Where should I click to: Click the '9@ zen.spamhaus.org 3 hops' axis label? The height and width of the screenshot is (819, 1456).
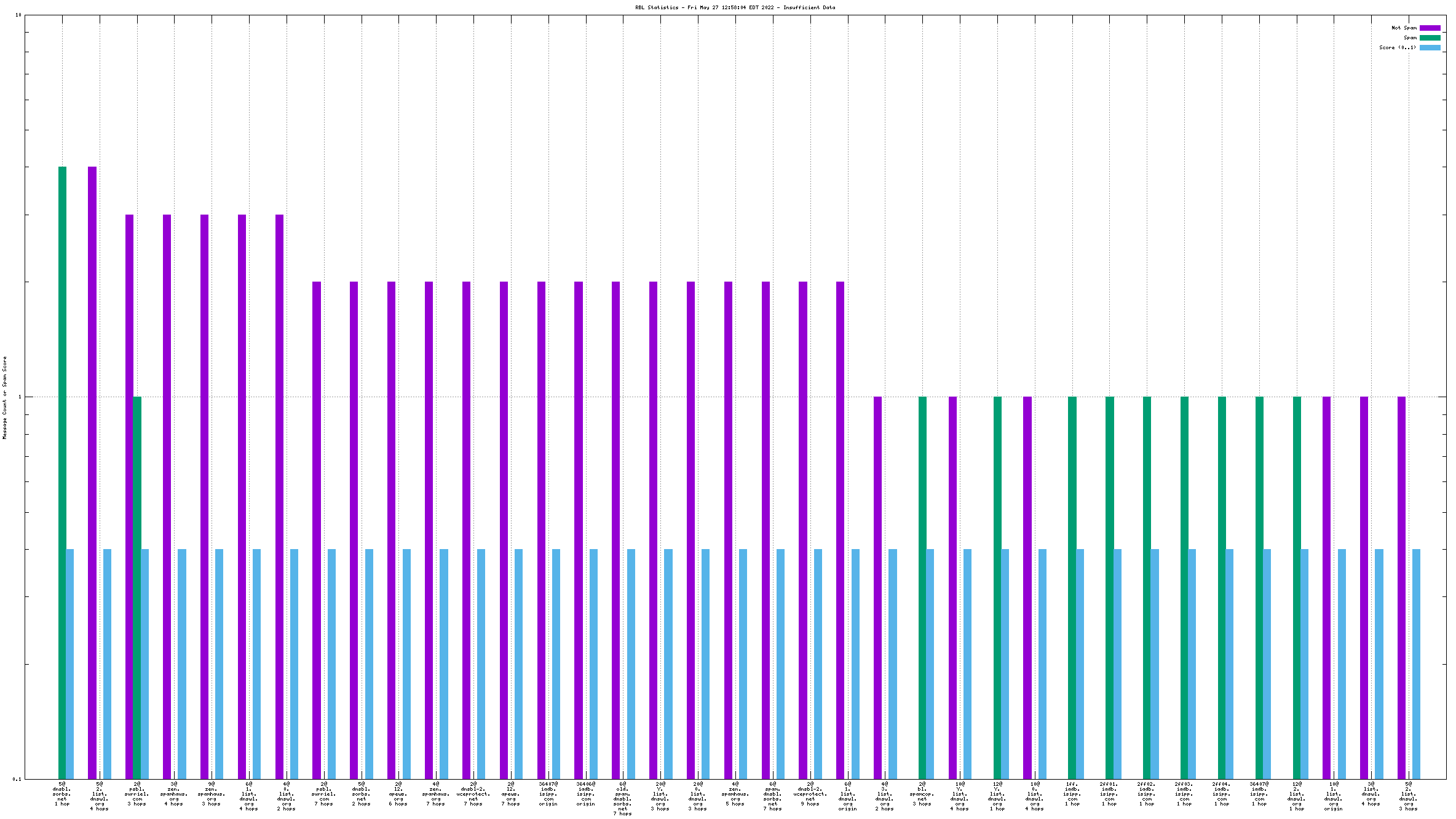click(212, 794)
